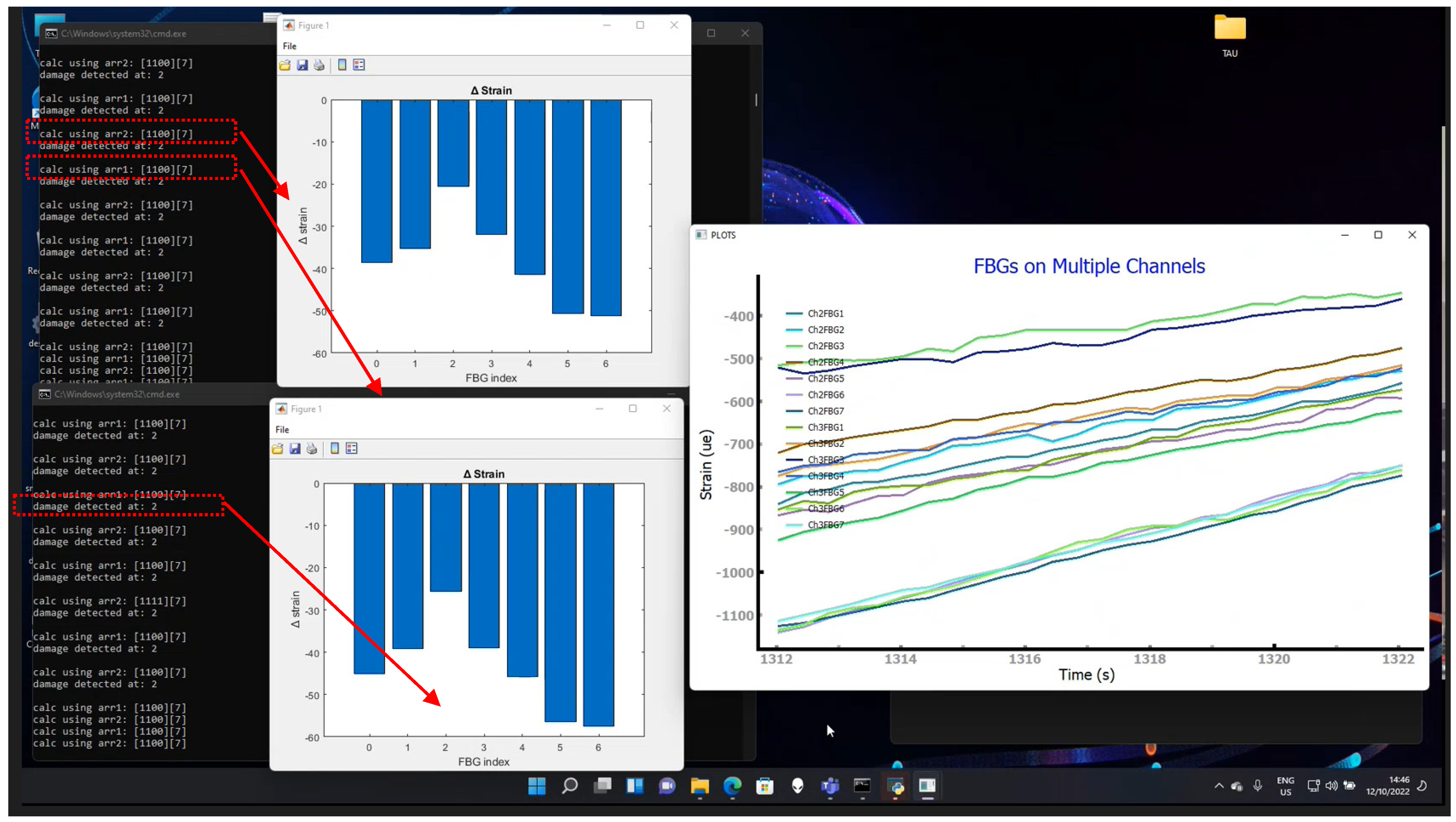The image size is (1456, 822).
Task: Click Save icon in lower Figure 1 toolbar
Action: point(295,449)
